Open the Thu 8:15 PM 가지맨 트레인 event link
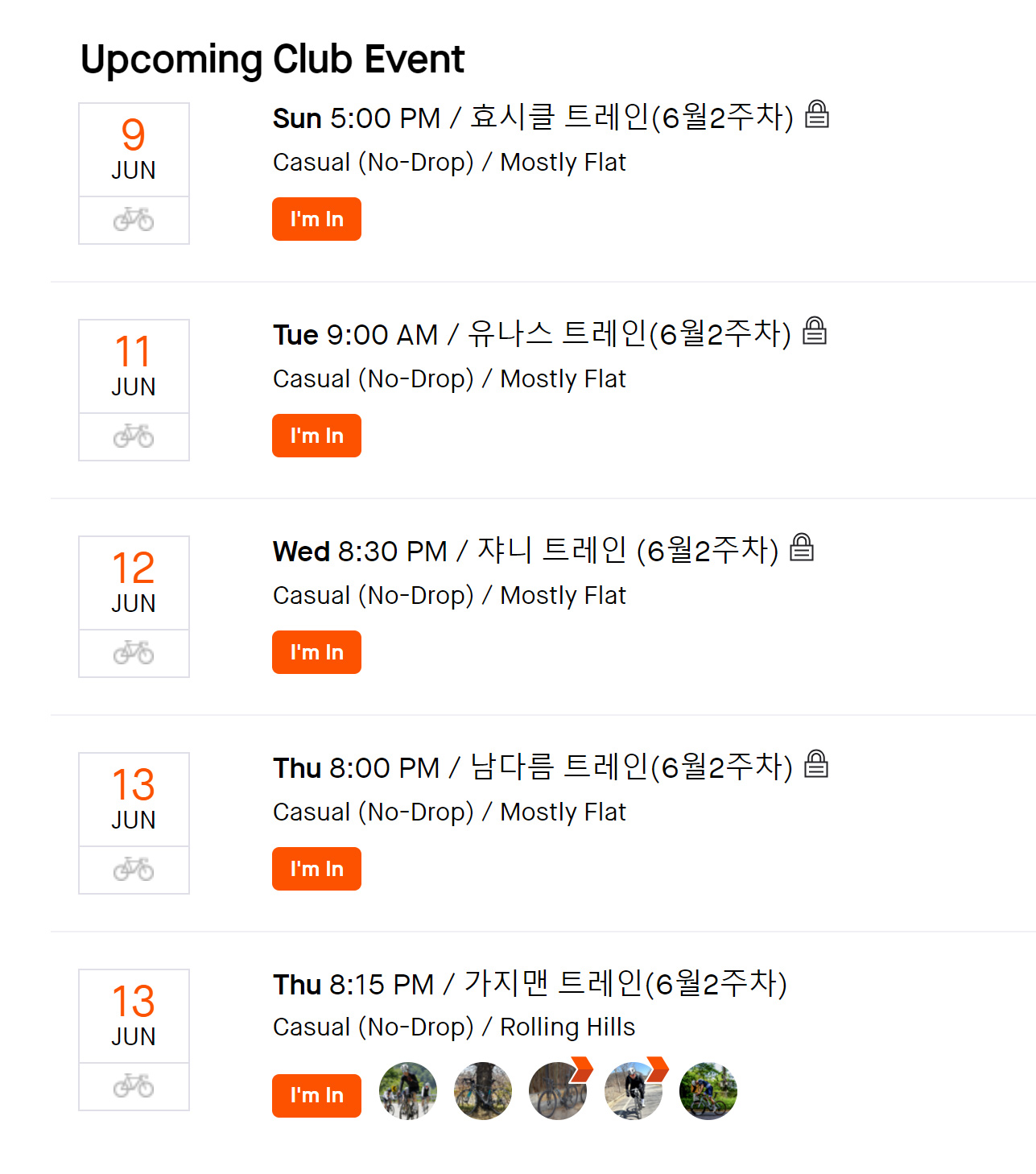 click(x=530, y=984)
